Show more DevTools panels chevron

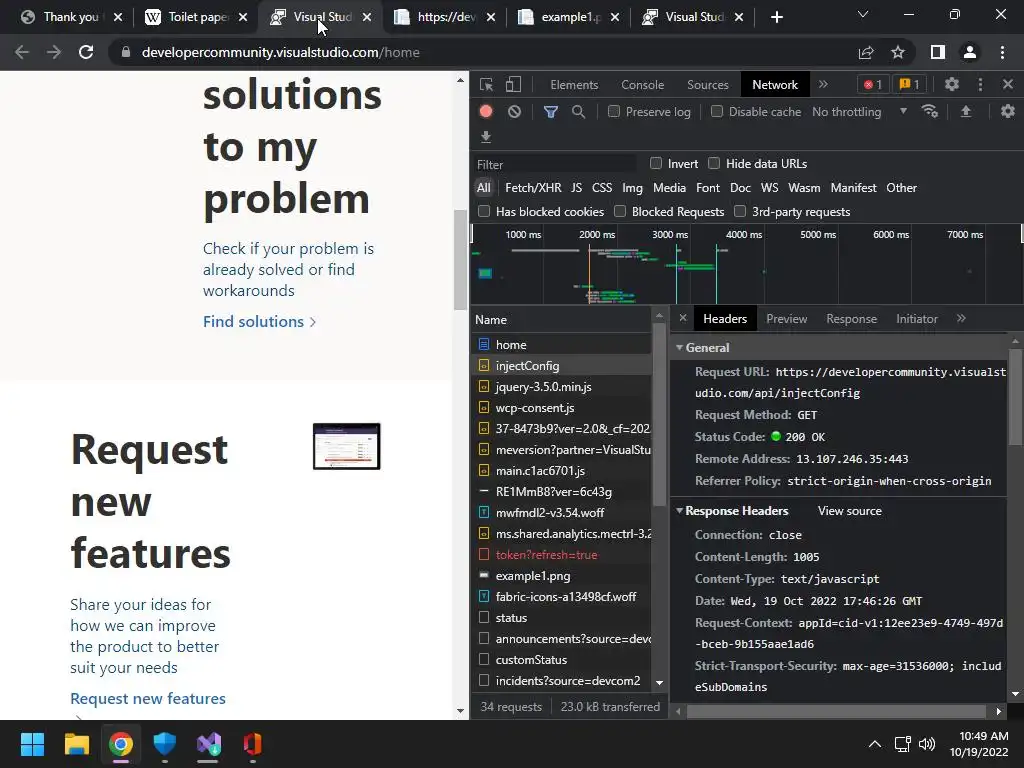pyautogui.click(x=824, y=84)
